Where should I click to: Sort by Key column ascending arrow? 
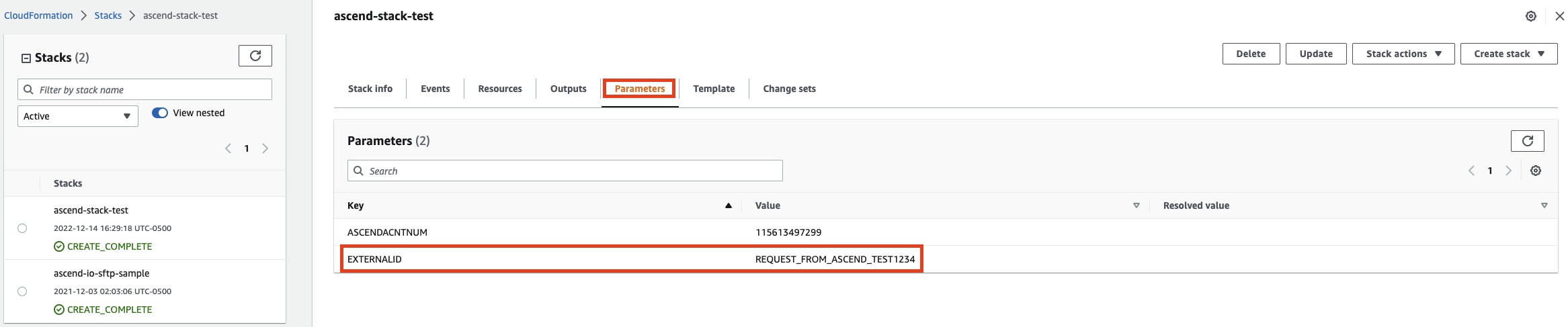(728, 205)
